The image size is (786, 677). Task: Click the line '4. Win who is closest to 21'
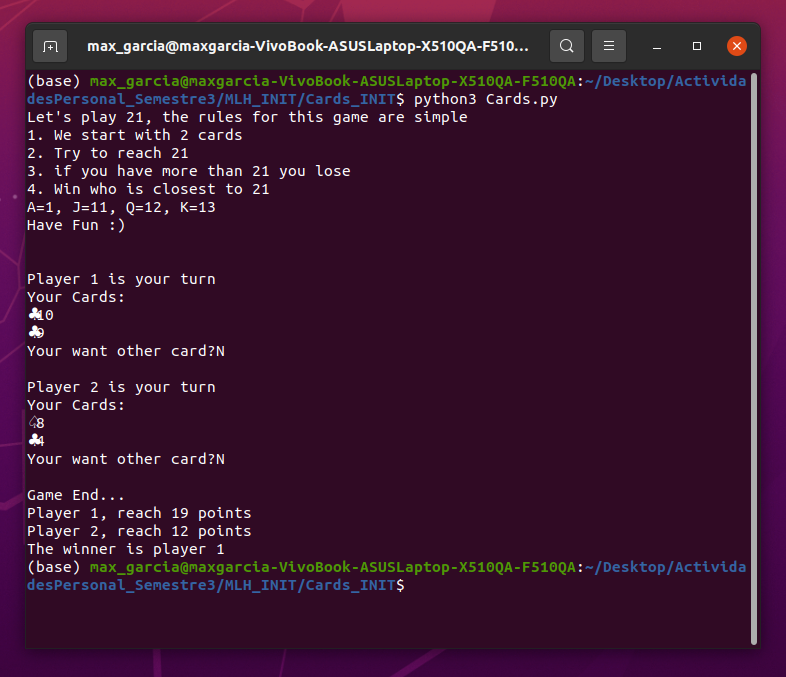pyautogui.click(x=148, y=189)
